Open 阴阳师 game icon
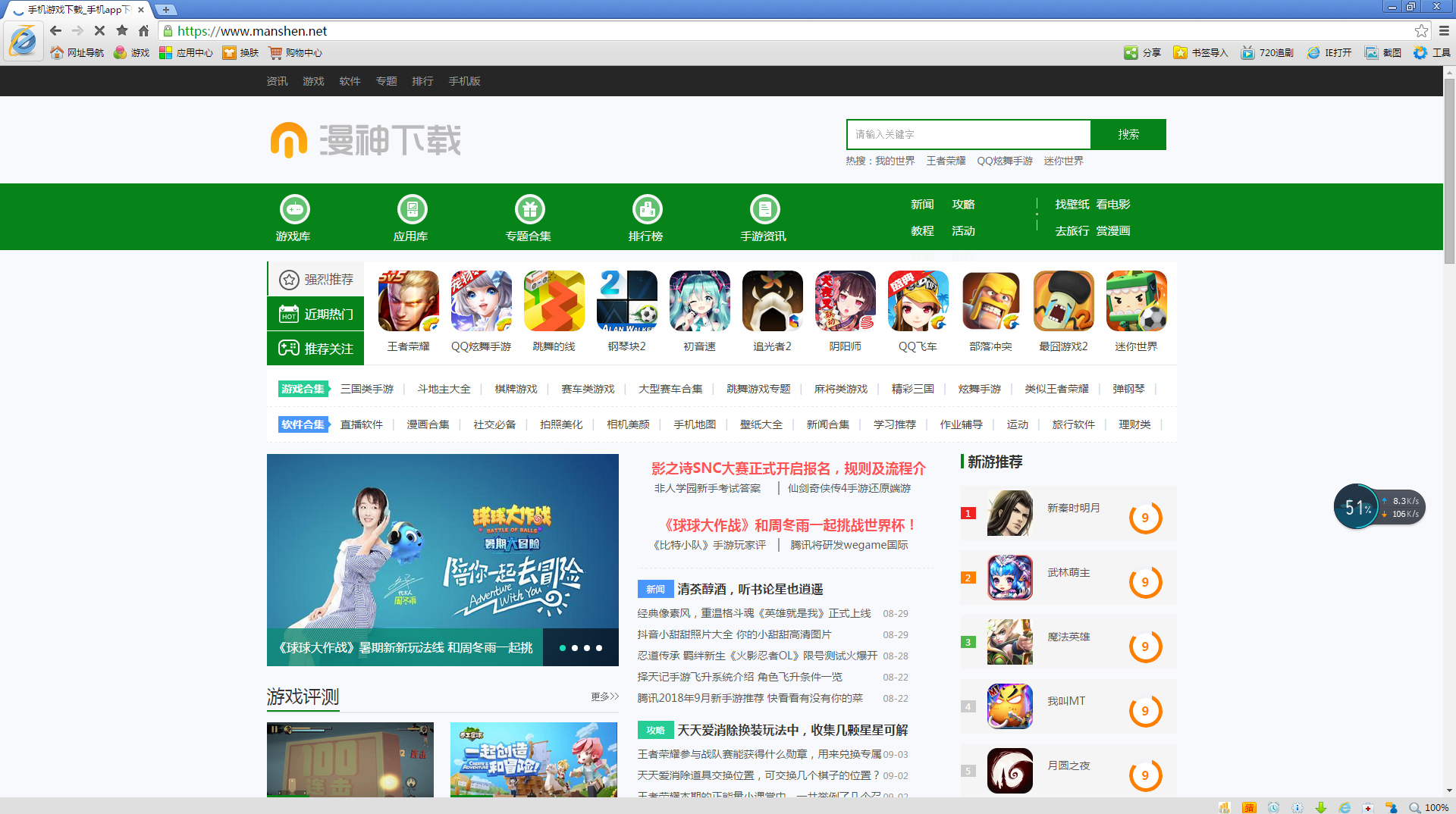This screenshot has height=814, width=1456. (x=846, y=301)
